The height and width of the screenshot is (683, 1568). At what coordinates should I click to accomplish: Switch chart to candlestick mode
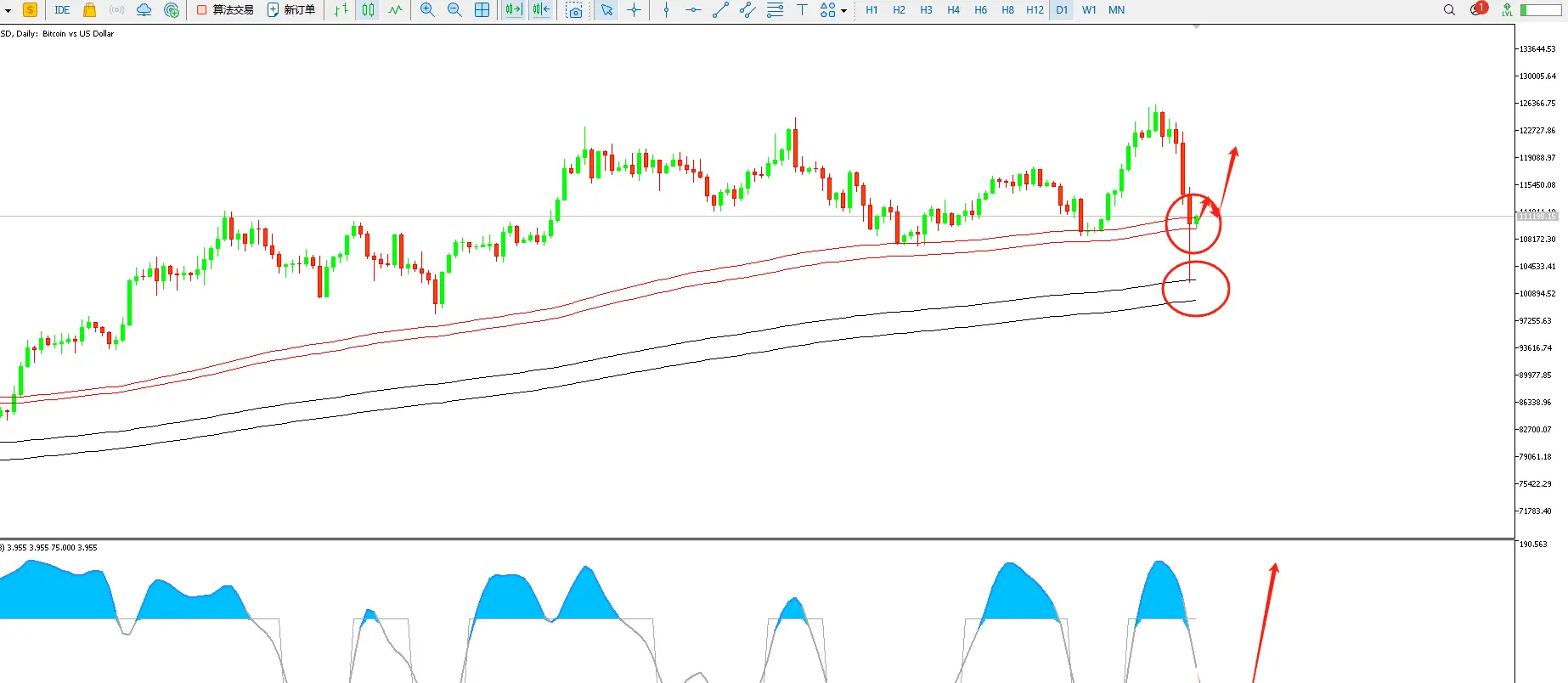[x=368, y=10]
